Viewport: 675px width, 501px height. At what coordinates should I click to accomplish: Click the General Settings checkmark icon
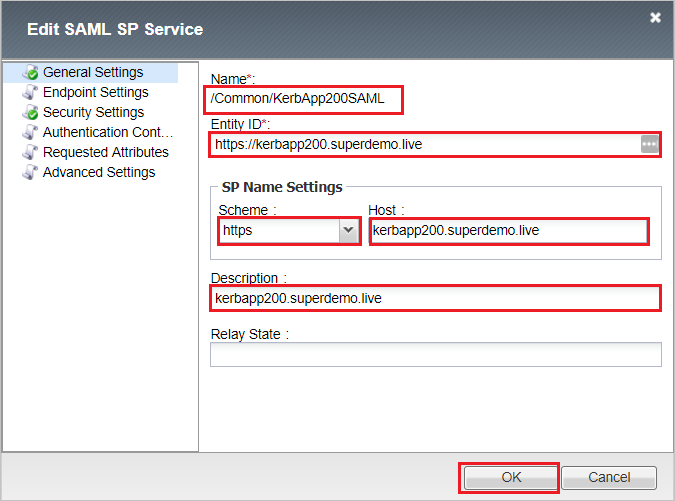pyautogui.click(x=30, y=72)
